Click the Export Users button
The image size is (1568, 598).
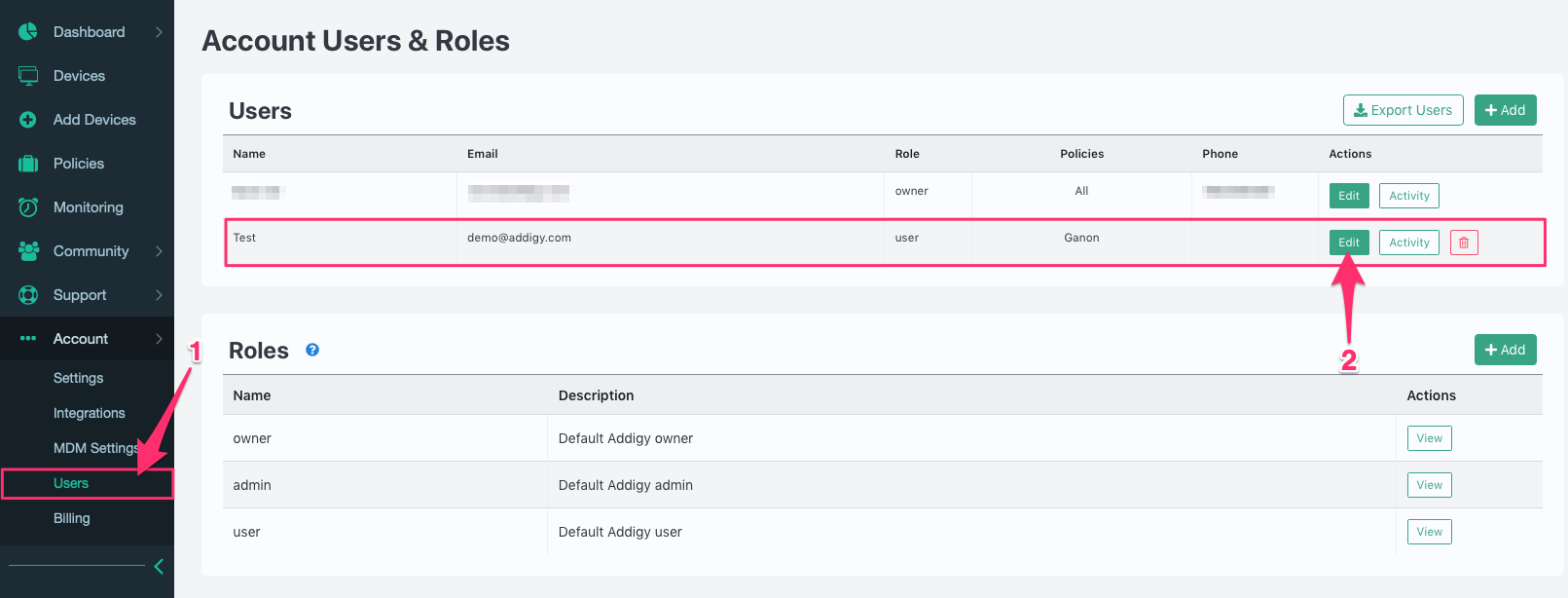tap(1403, 110)
